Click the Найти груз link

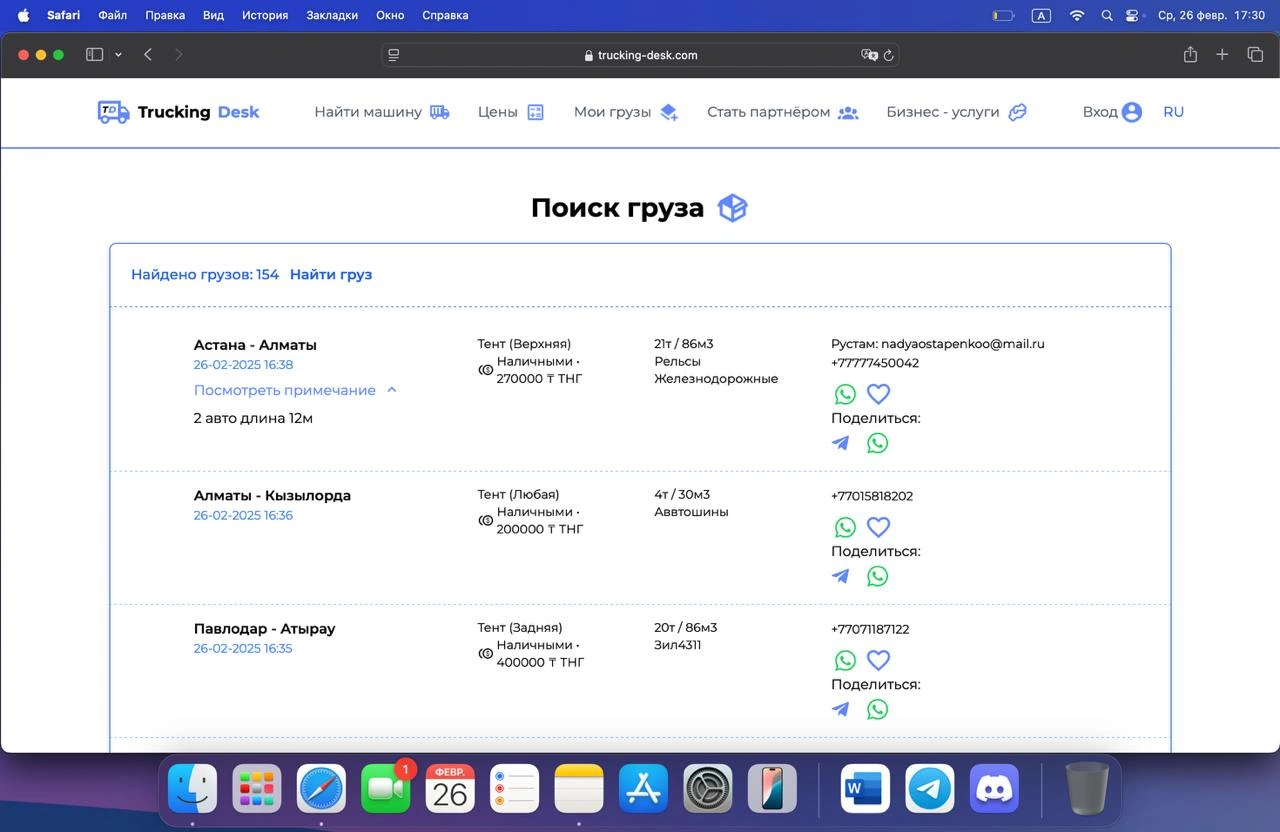pyautogui.click(x=331, y=274)
